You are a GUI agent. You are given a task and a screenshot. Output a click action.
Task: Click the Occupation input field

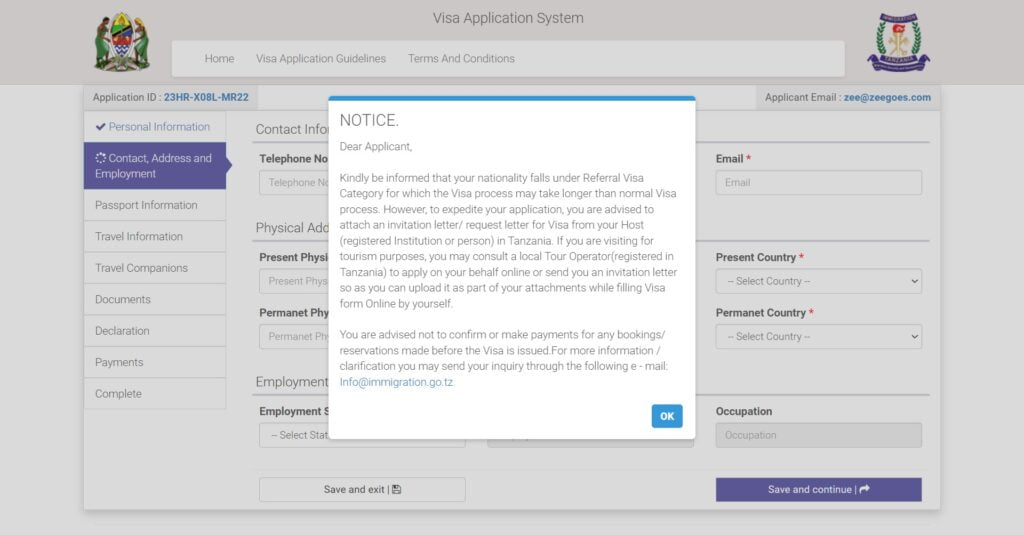(x=818, y=435)
